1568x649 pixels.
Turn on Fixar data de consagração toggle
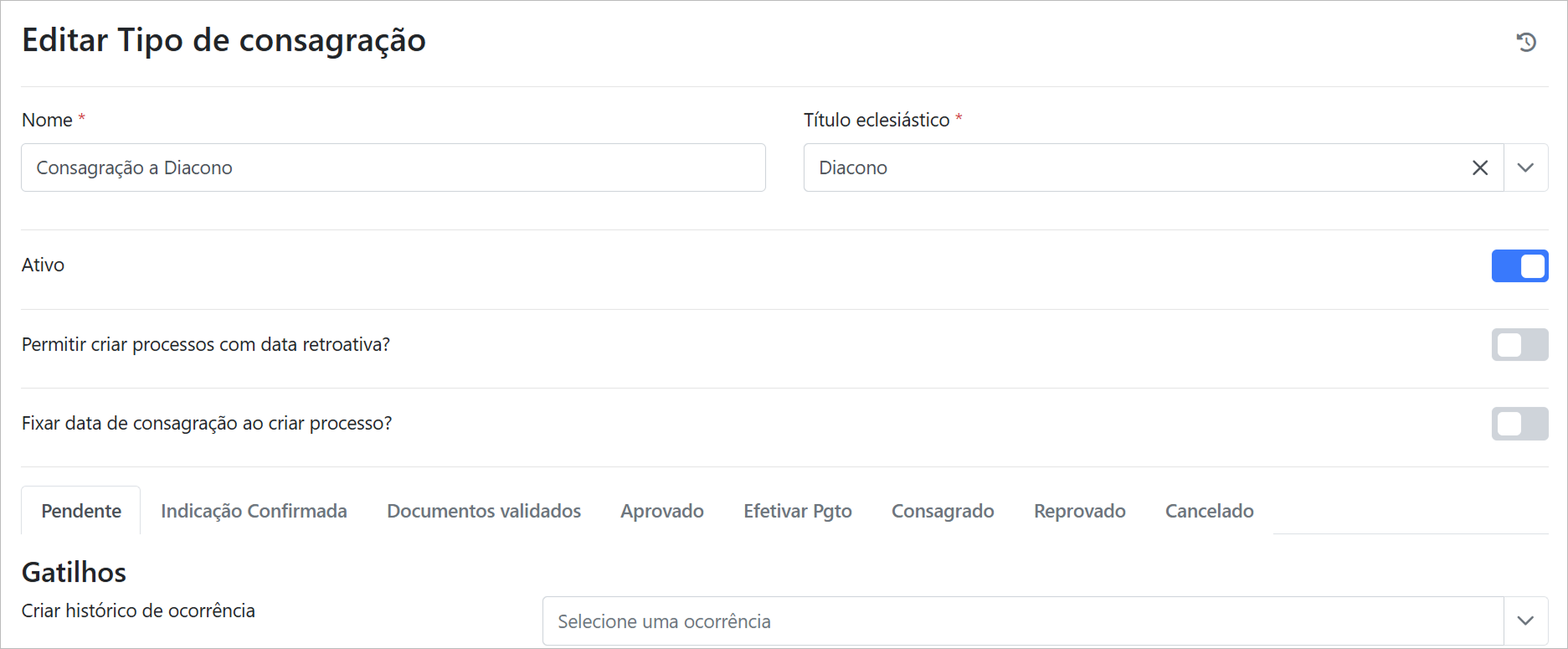point(1519,424)
